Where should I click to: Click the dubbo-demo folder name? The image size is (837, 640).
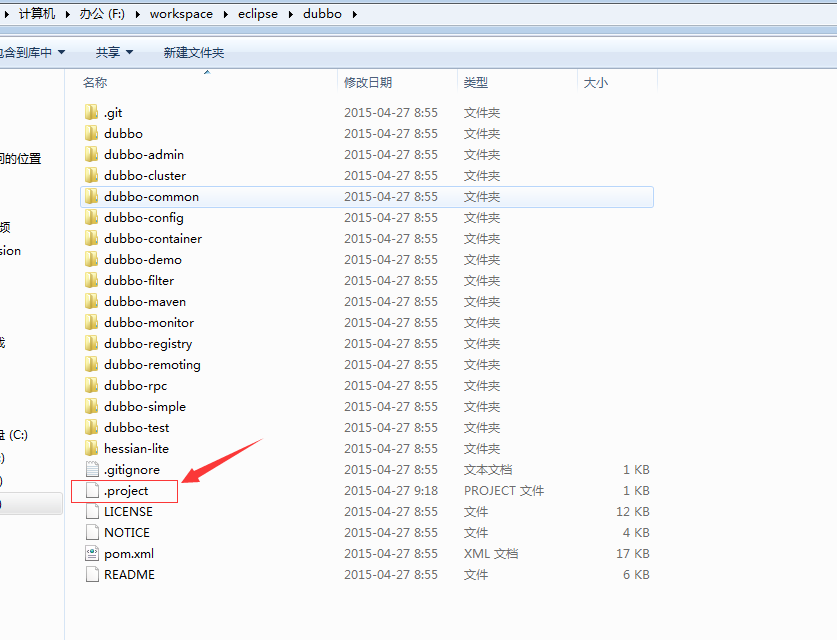pyautogui.click(x=143, y=259)
